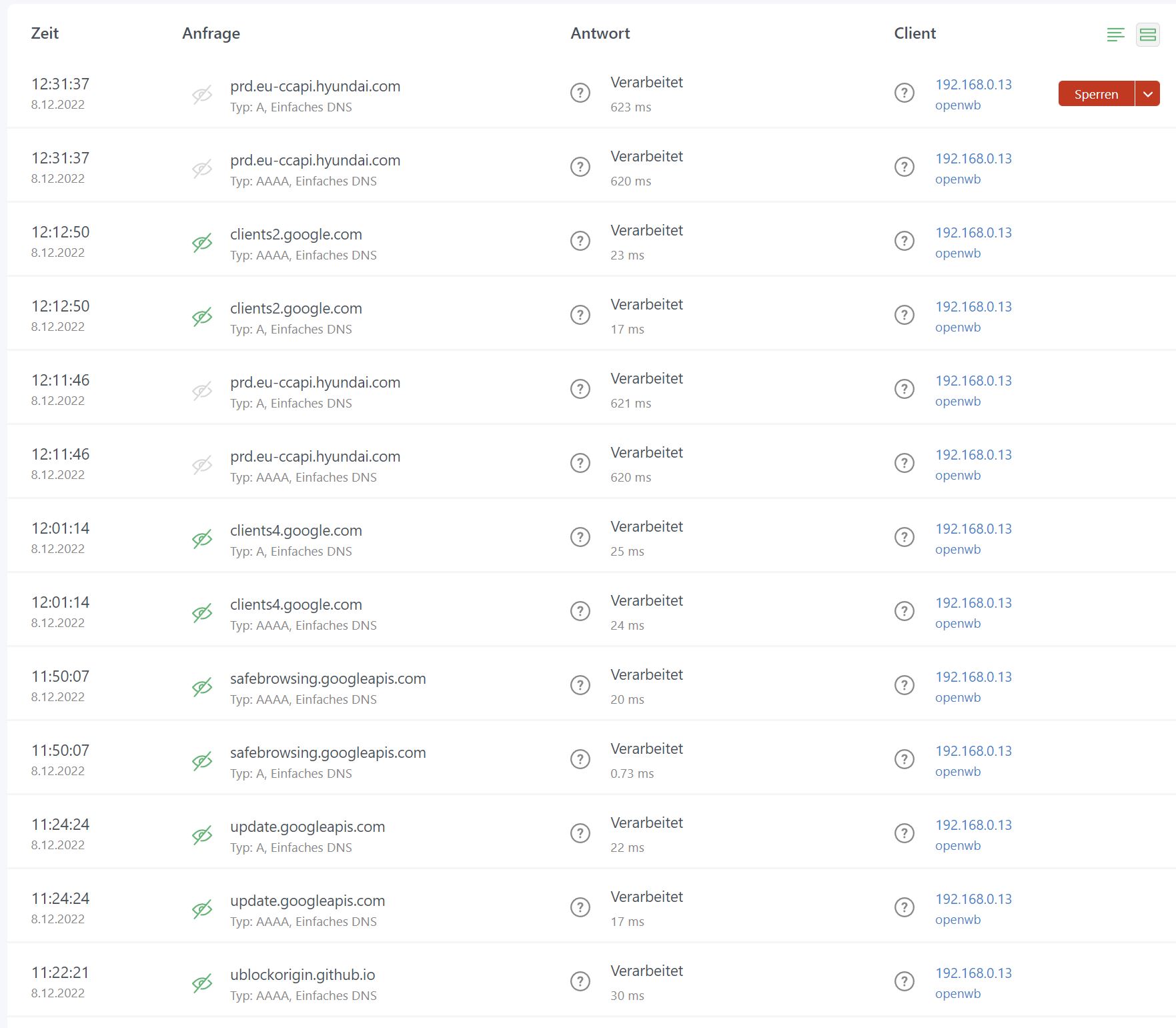Switch to compact table view icon
1176x1028 pixels.
(x=1115, y=35)
